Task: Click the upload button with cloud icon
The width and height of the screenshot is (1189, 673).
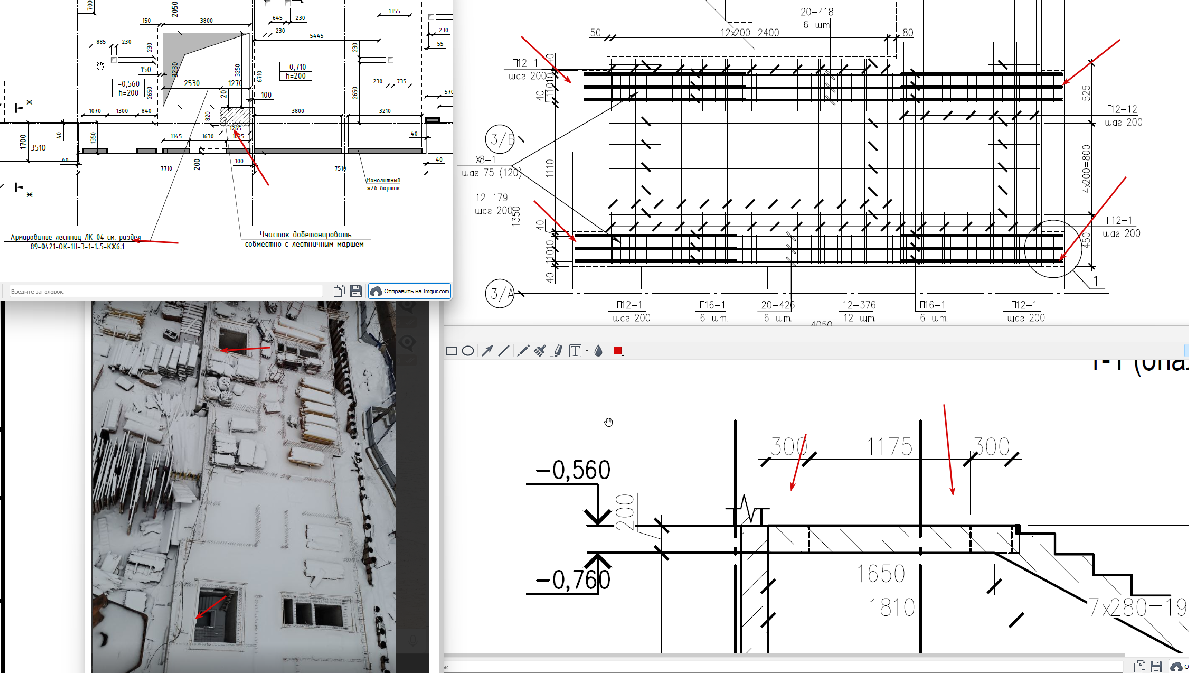Action: [x=409, y=291]
